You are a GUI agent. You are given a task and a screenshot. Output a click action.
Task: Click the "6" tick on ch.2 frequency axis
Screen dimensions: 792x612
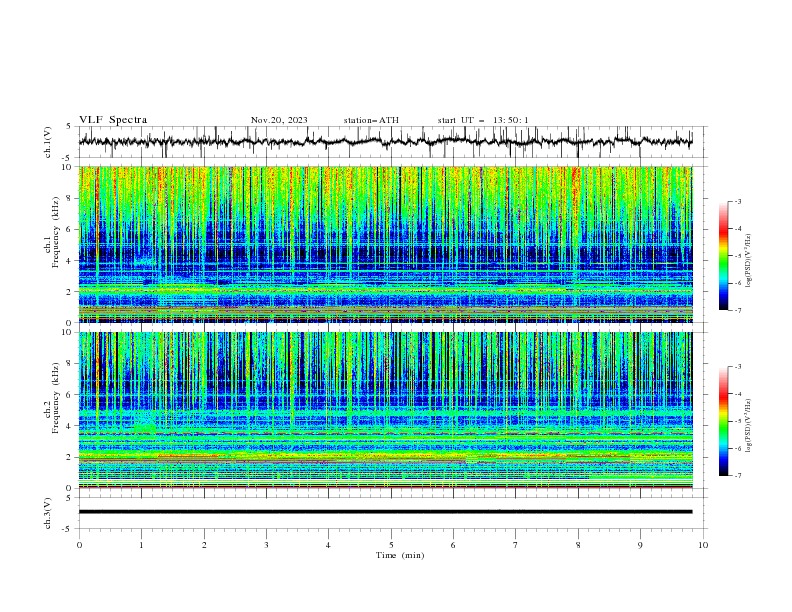(x=70, y=395)
